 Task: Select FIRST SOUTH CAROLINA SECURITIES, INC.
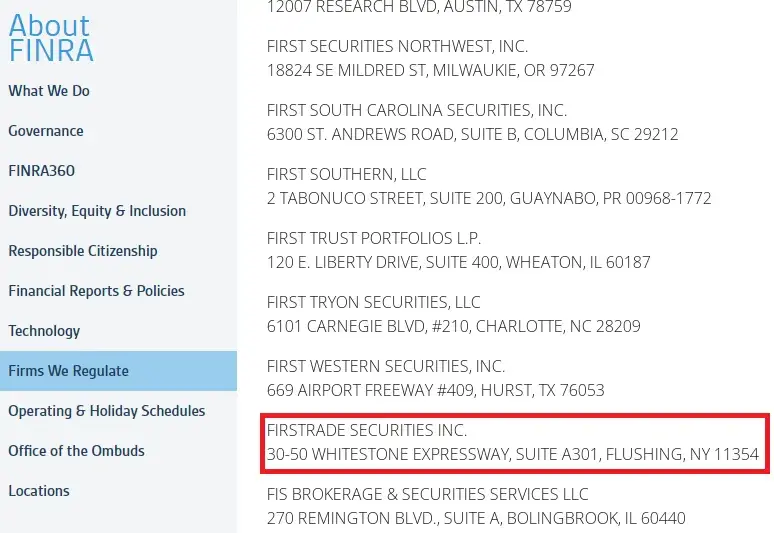coord(417,110)
